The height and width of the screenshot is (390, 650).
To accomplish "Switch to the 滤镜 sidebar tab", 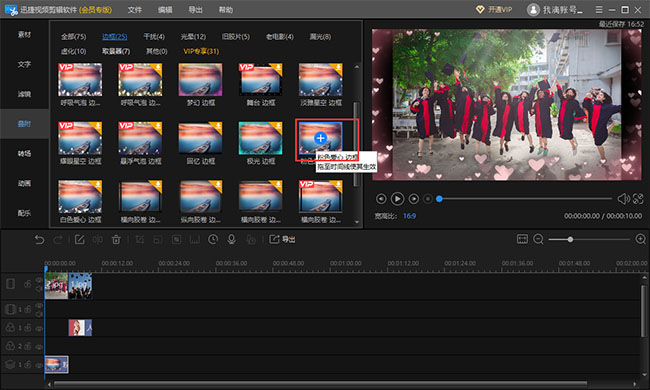I will tap(24, 94).
